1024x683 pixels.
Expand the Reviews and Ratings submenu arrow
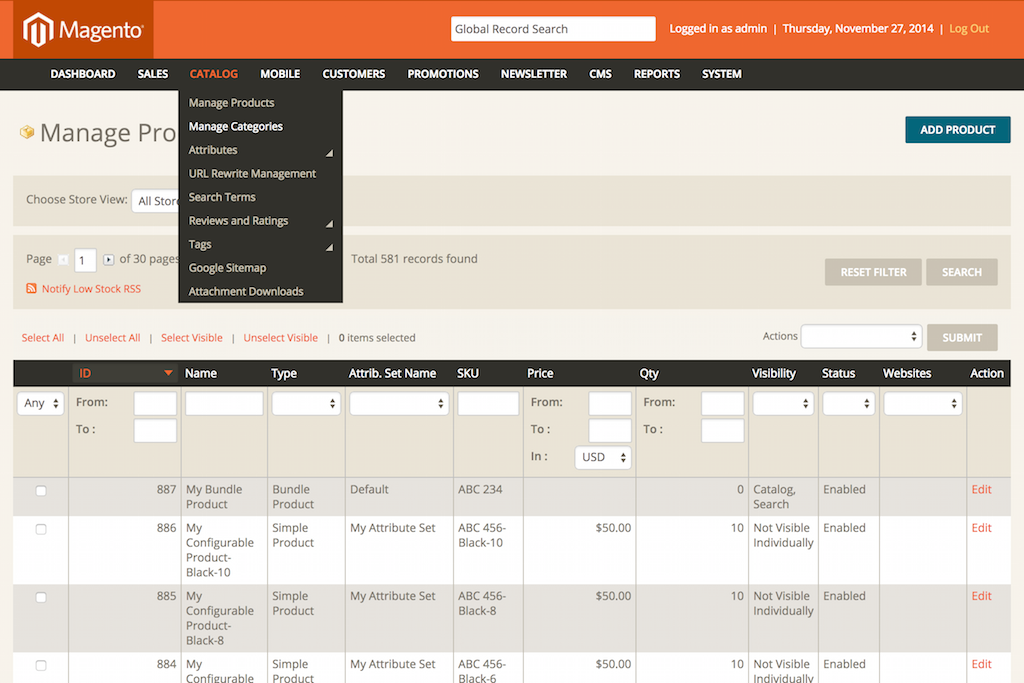click(329, 223)
